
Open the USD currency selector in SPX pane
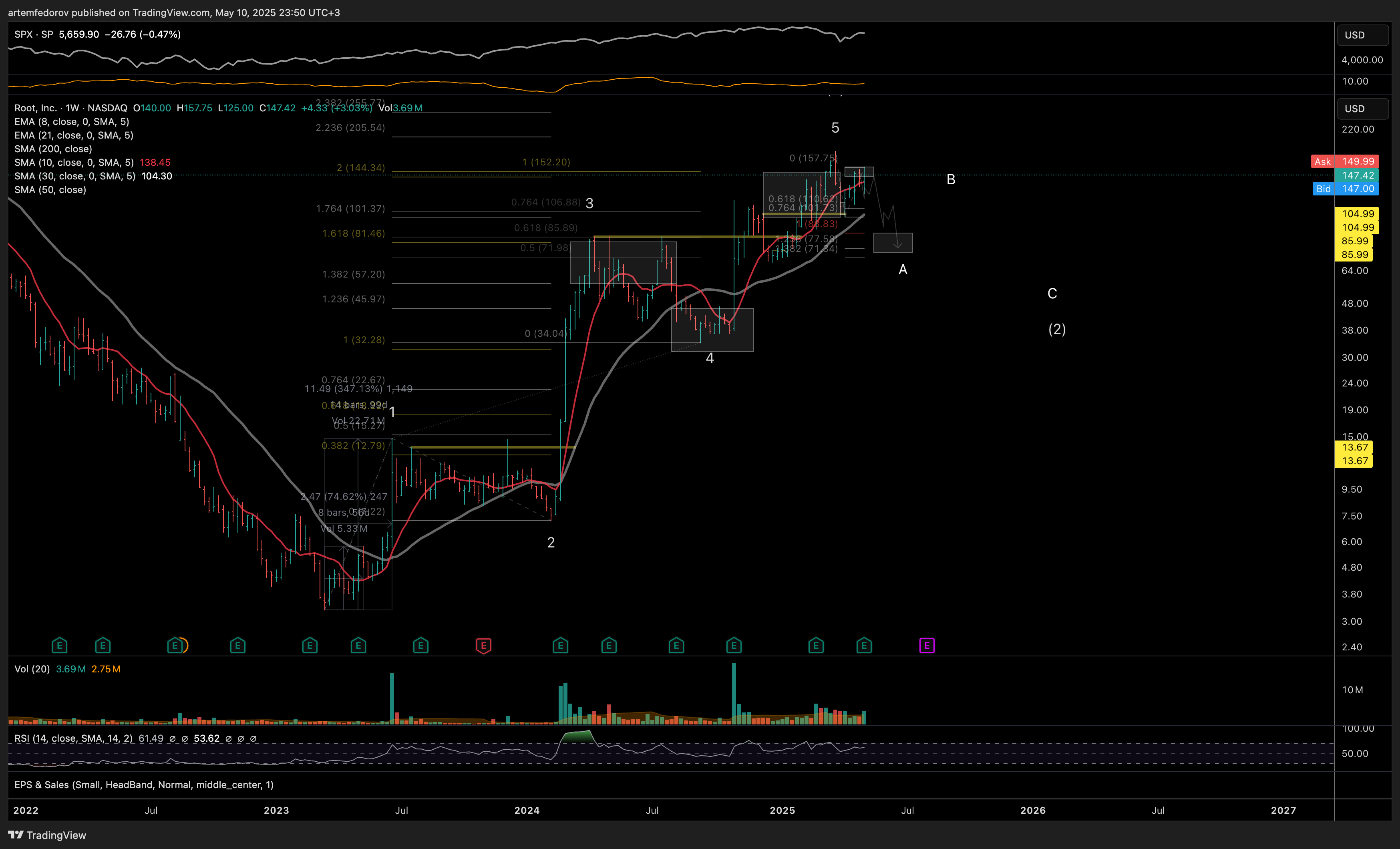pyautogui.click(x=1362, y=35)
